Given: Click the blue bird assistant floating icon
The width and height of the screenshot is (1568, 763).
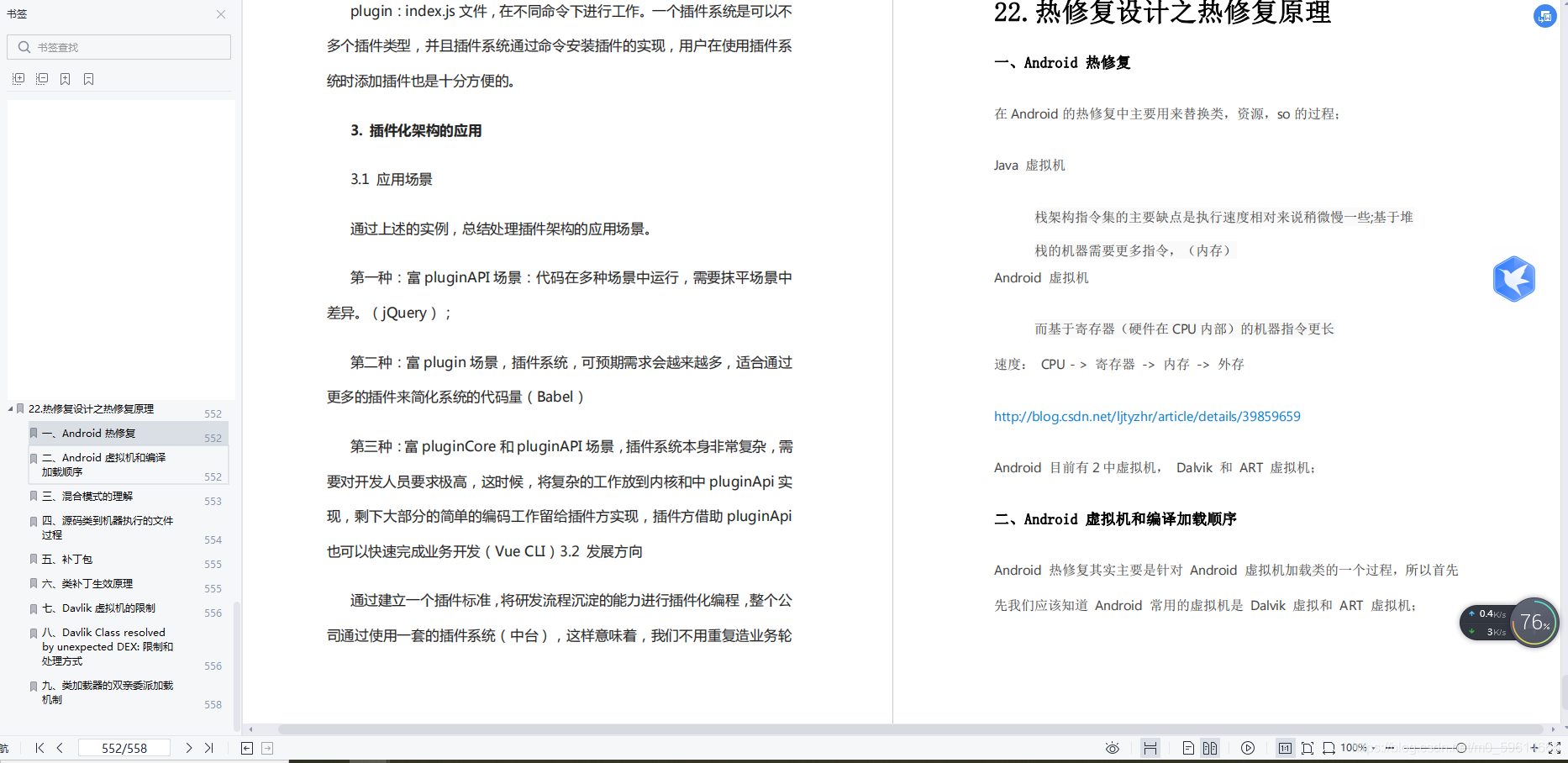Looking at the screenshot, I should coord(1514,279).
